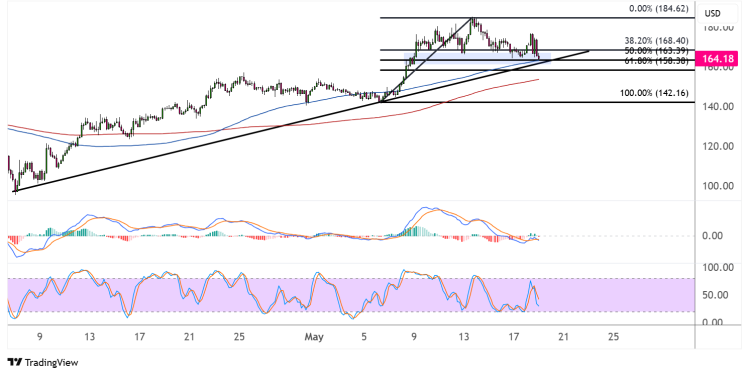Select the 100.00% (142.16) Fibonacci label

pyautogui.click(x=654, y=93)
